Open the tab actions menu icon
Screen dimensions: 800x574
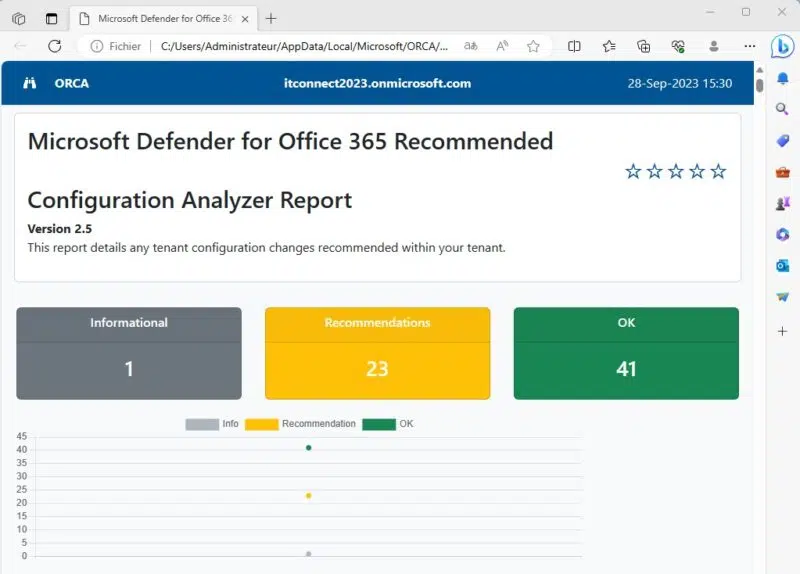[52, 19]
